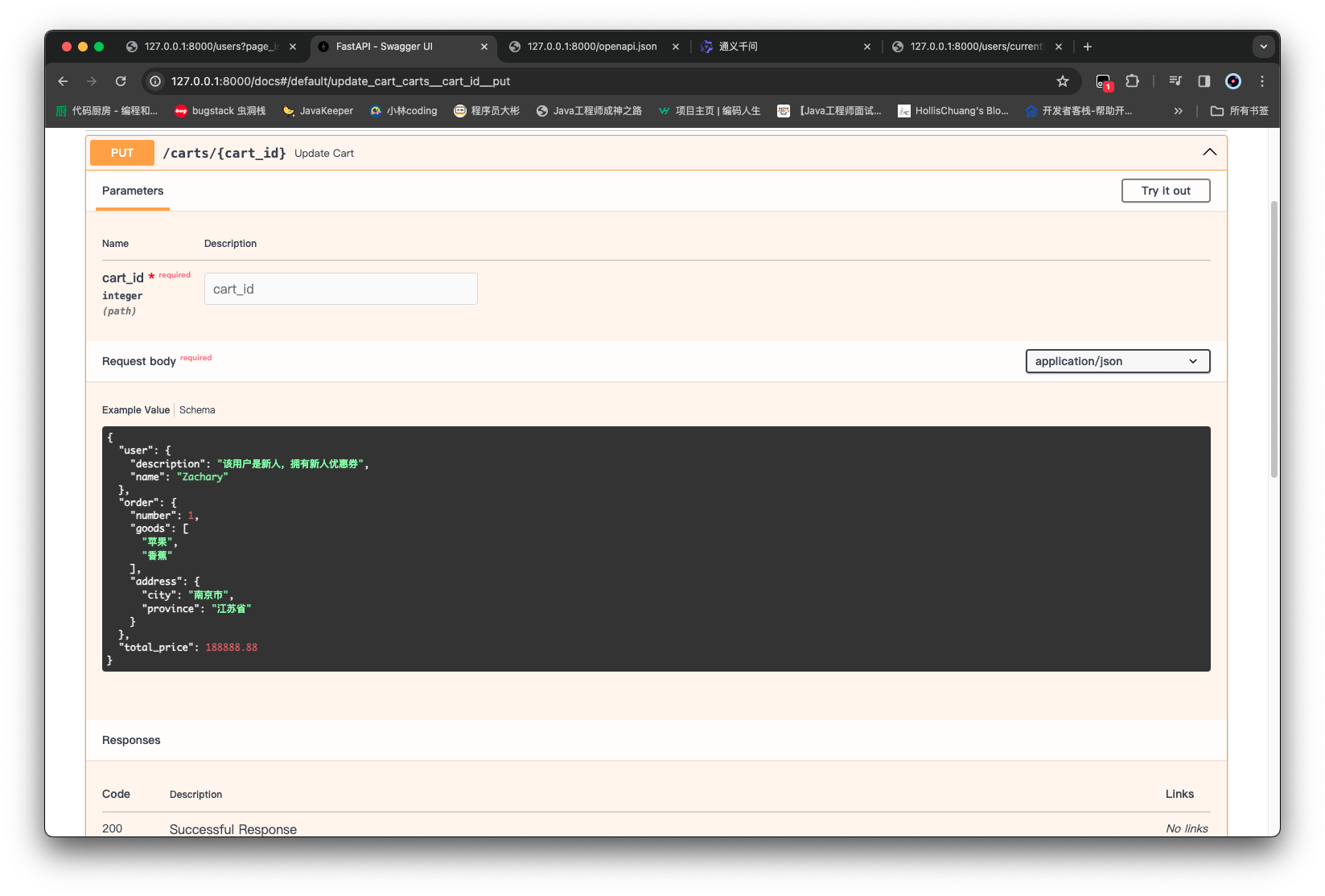
Task: Open Java工程师成神之路 bookmark
Action: pyautogui.click(x=589, y=111)
